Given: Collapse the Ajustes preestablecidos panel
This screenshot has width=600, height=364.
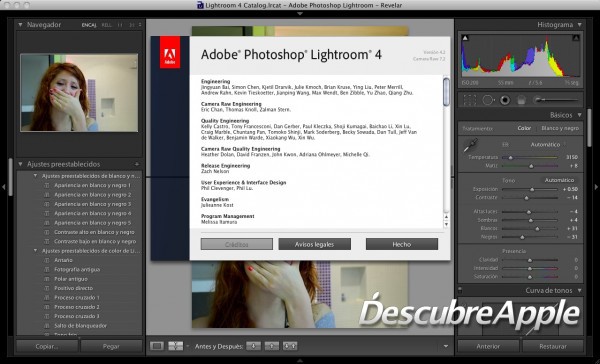Looking at the screenshot, I should pyautogui.click(x=20, y=164).
